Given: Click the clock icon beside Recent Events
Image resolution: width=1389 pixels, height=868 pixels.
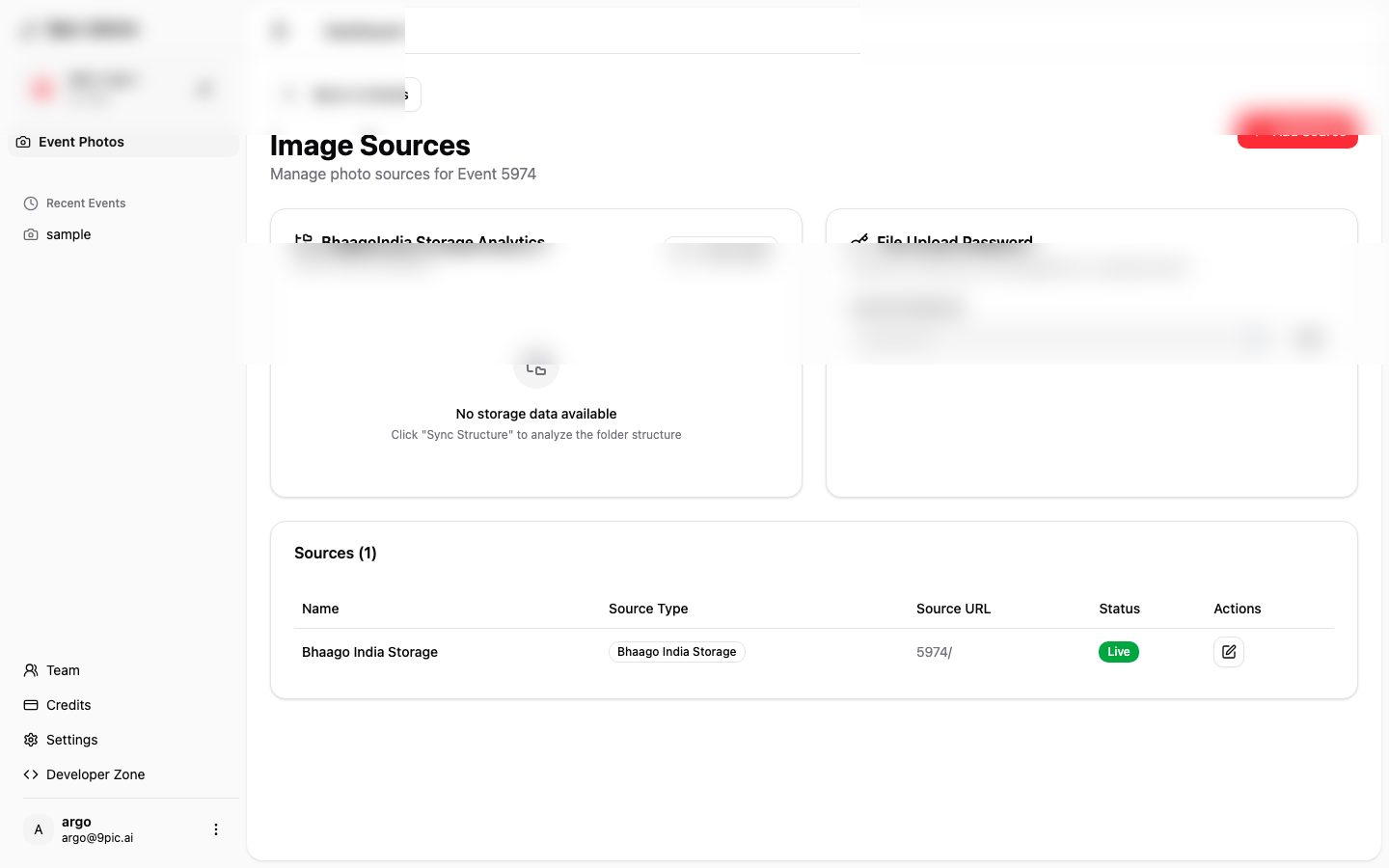Looking at the screenshot, I should (x=31, y=203).
